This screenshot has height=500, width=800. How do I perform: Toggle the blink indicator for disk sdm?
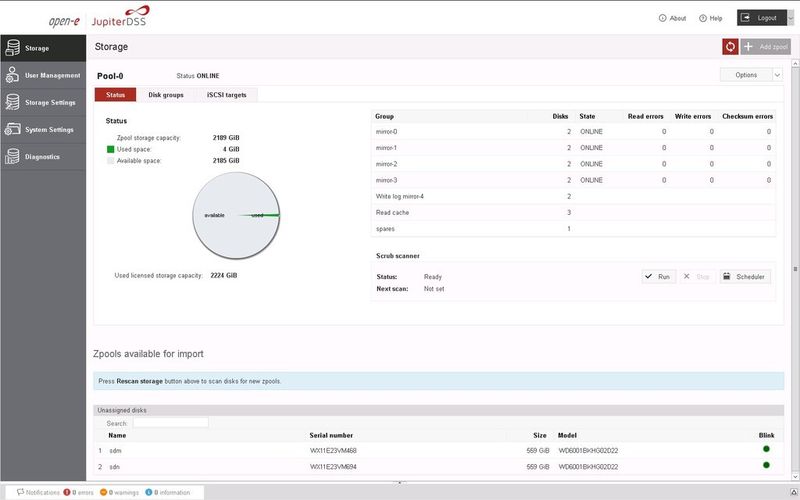[x=766, y=450]
